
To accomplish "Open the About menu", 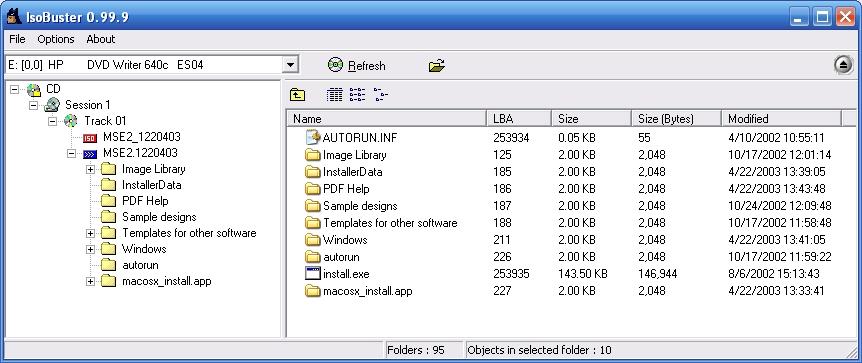I will coord(101,39).
